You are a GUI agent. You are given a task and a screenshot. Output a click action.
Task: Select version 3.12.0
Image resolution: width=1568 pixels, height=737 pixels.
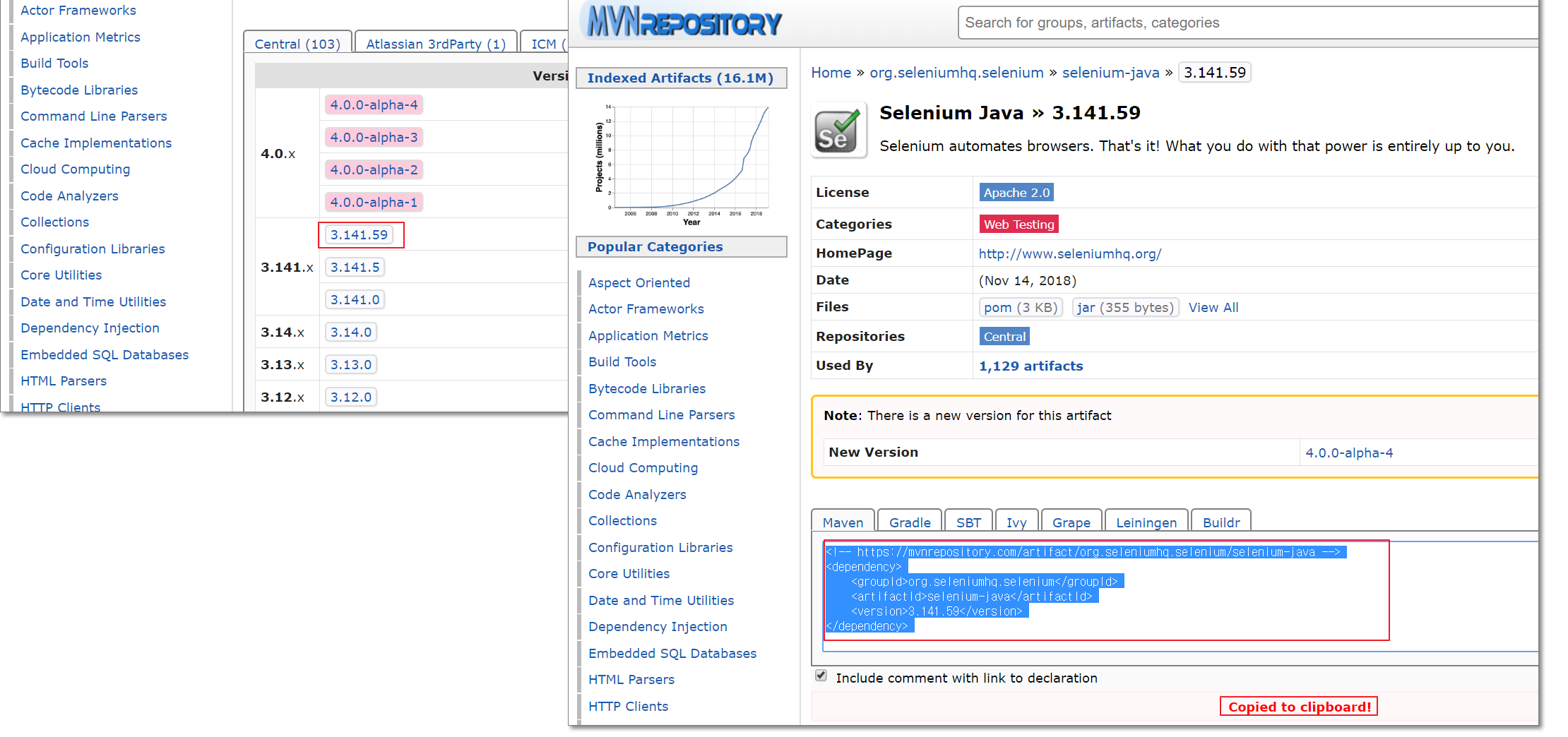(x=350, y=397)
